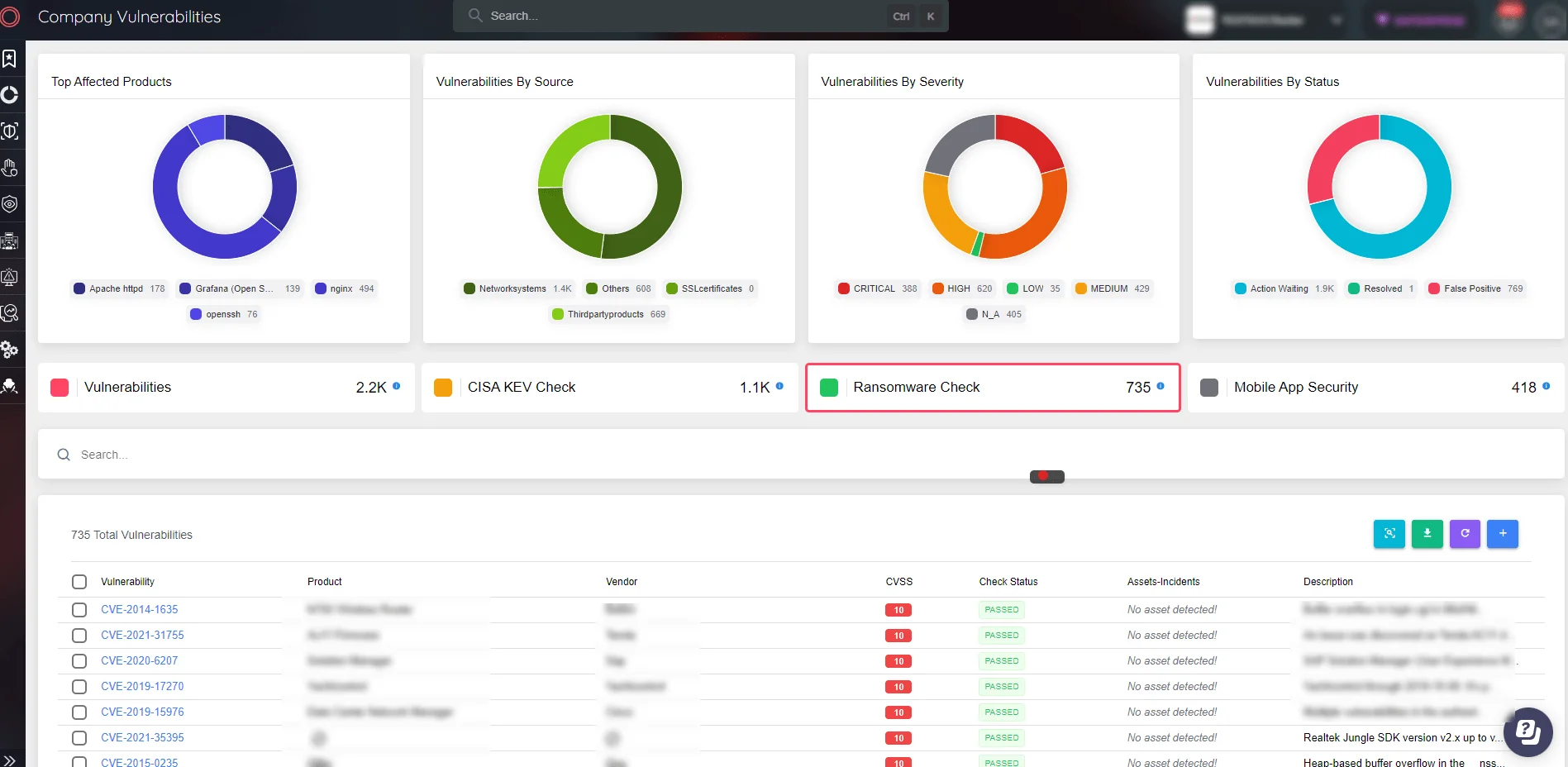Open the building assets icon in the sidebar
The height and width of the screenshot is (767, 1568).
click(10, 241)
